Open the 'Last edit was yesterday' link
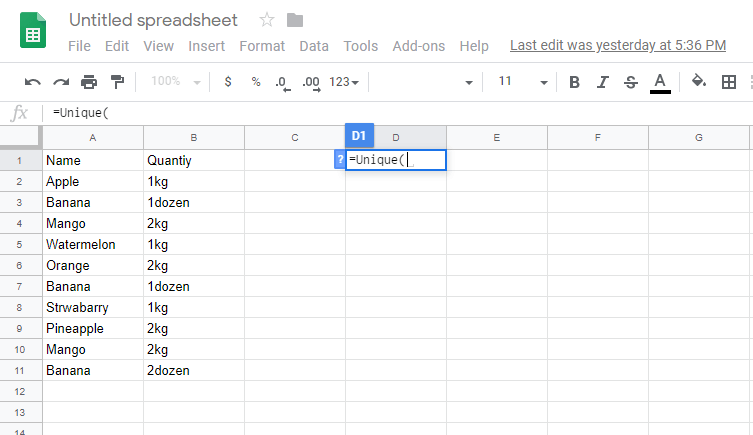 click(x=618, y=45)
